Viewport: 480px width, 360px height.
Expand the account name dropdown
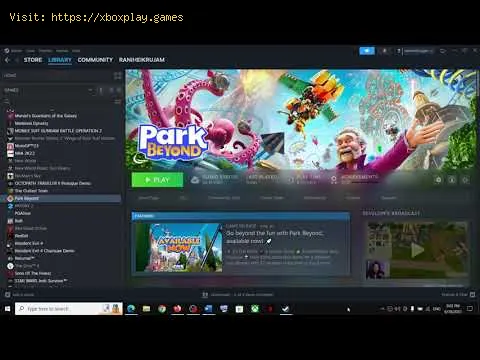(417, 51)
